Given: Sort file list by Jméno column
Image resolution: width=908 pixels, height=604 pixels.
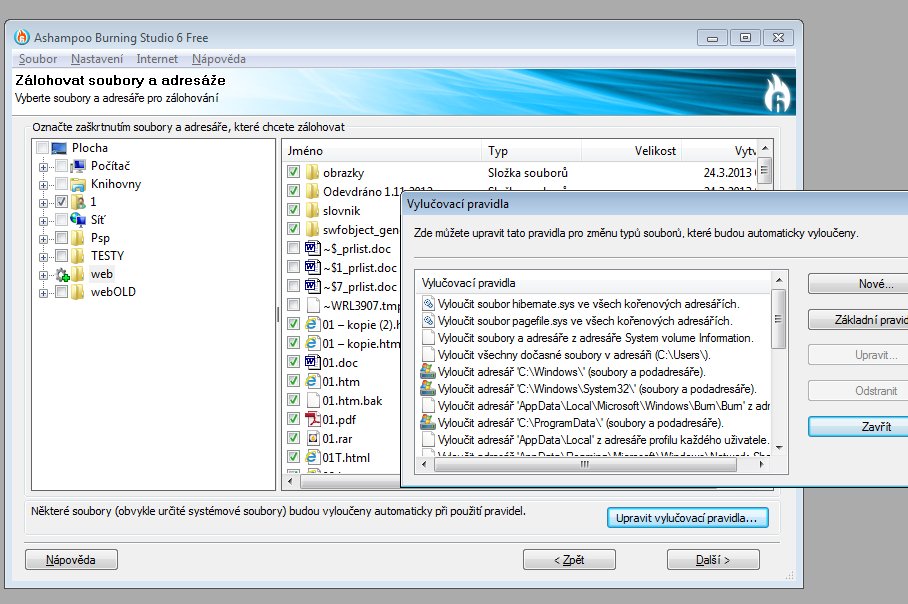Looking at the screenshot, I should click(382, 151).
